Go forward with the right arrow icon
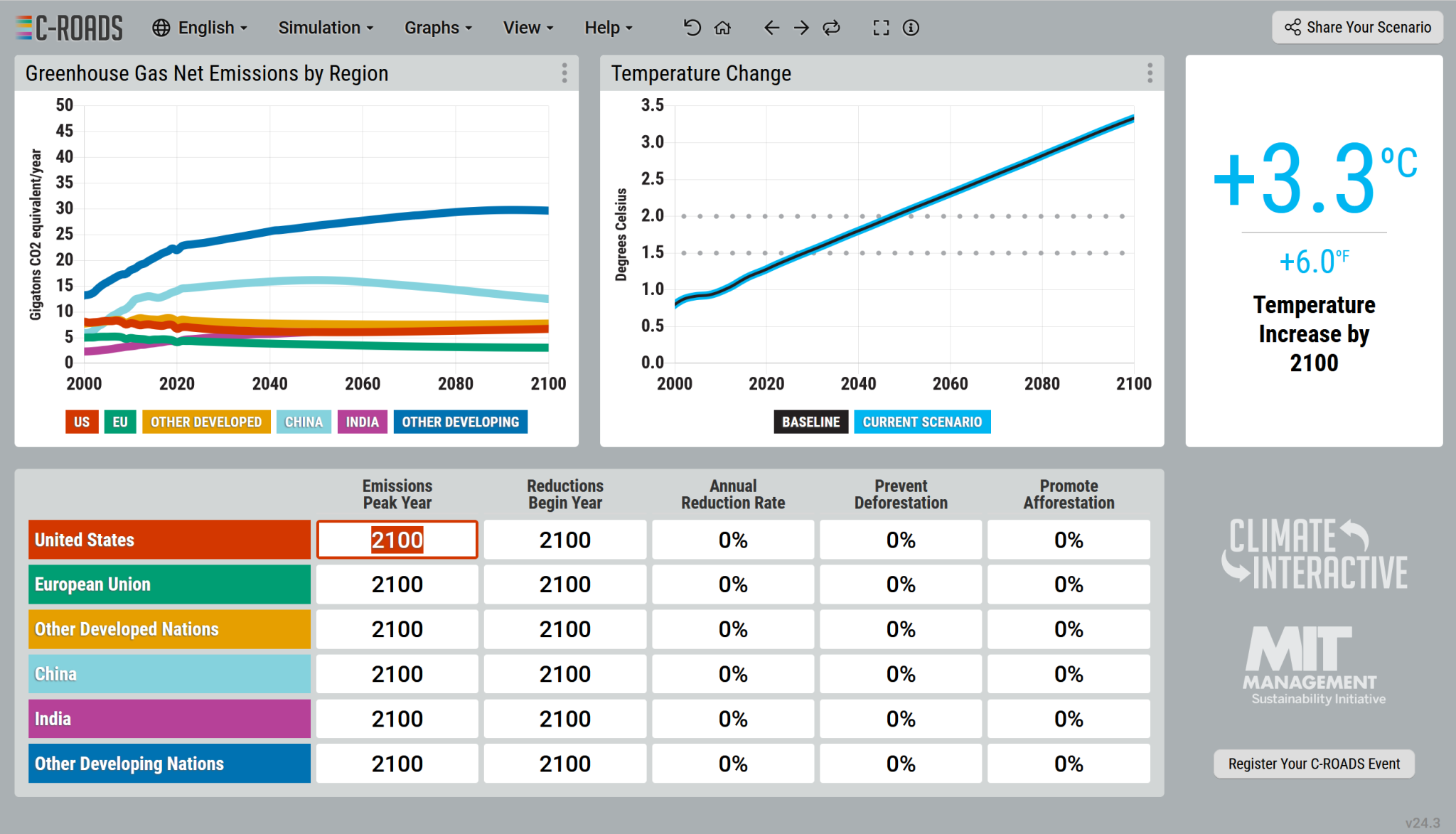This screenshot has height=834, width=1456. pyautogui.click(x=801, y=28)
